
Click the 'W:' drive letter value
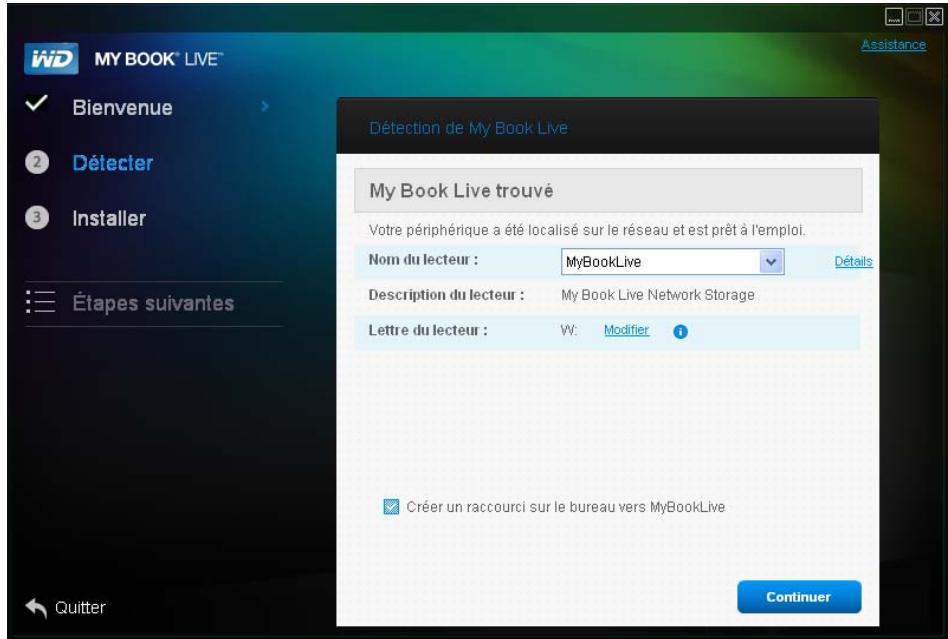coord(569,330)
